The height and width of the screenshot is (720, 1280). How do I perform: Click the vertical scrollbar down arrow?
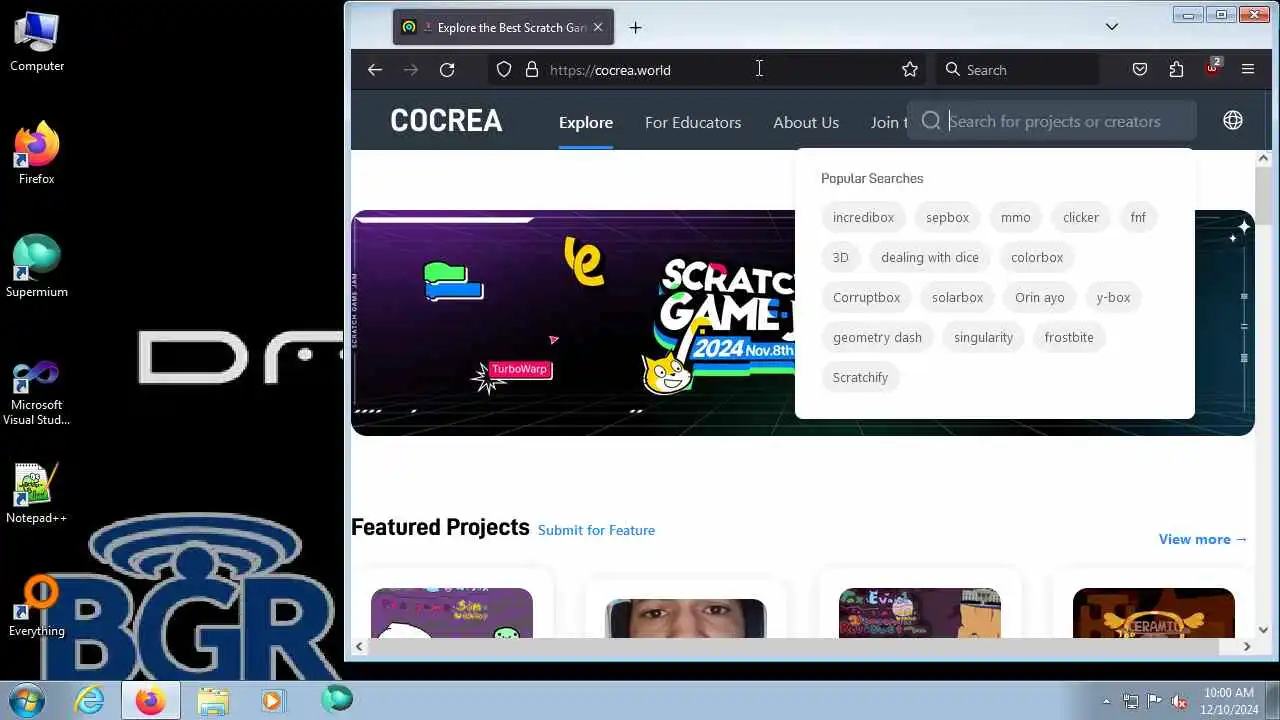pos(1263,630)
